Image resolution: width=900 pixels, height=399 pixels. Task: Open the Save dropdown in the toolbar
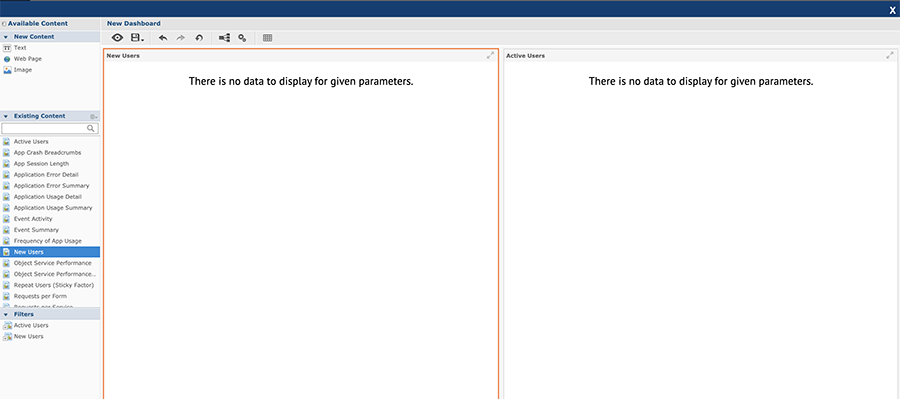137,38
